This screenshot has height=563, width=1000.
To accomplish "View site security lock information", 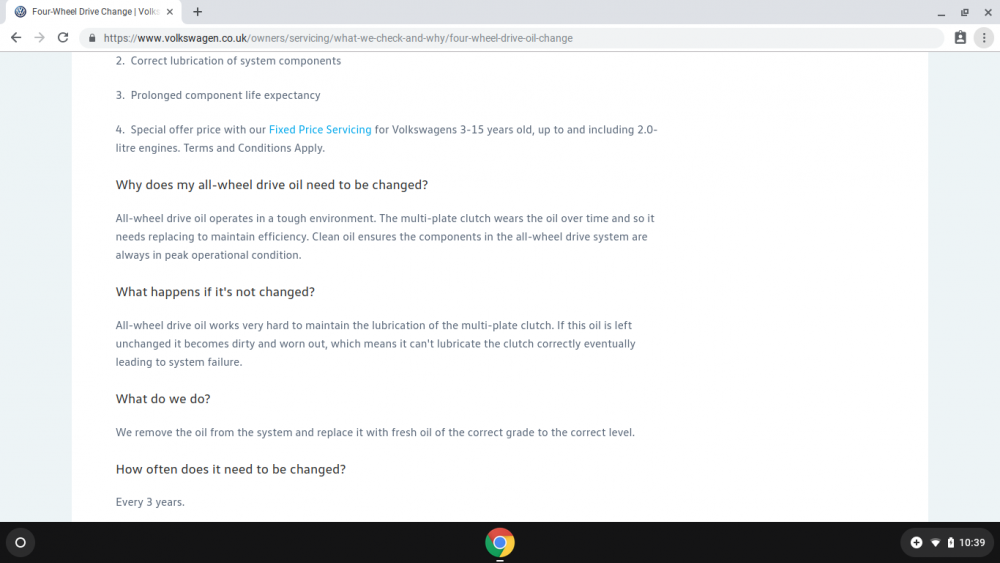I will (x=92, y=38).
